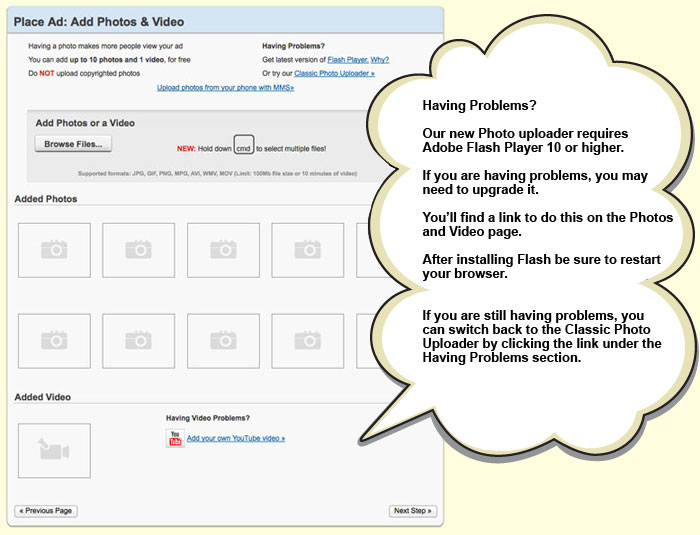Image resolution: width=700 pixels, height=535 pixels.
Task: Select third camera placeholder in top row
Action: click(223, 250)
